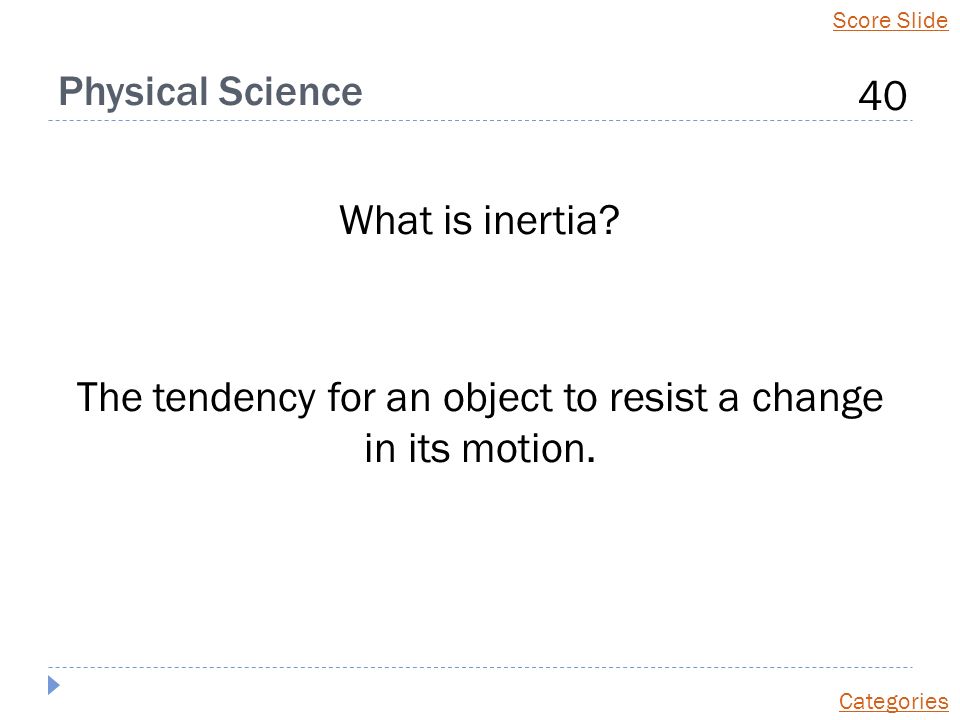Open the Score Slide link

tap(890, 20)
